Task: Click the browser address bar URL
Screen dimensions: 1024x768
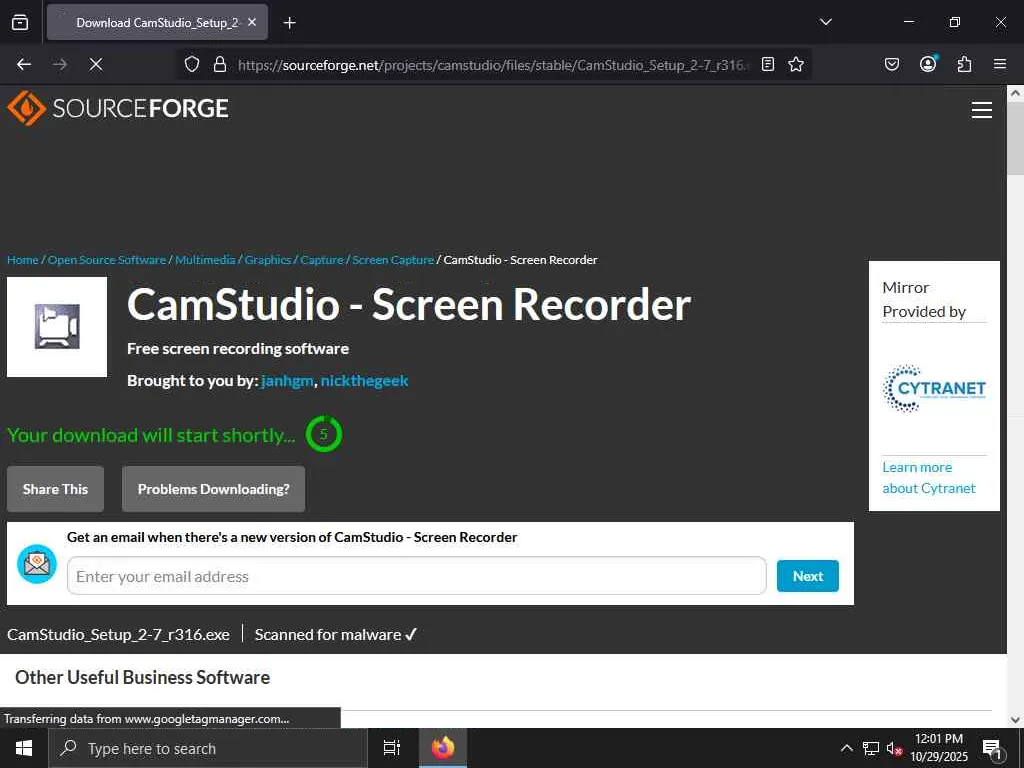Action: click(x=493, y=65)
